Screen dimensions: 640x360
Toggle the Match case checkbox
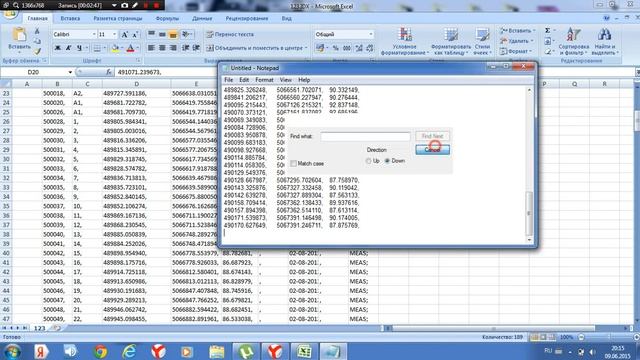(293, 163)
